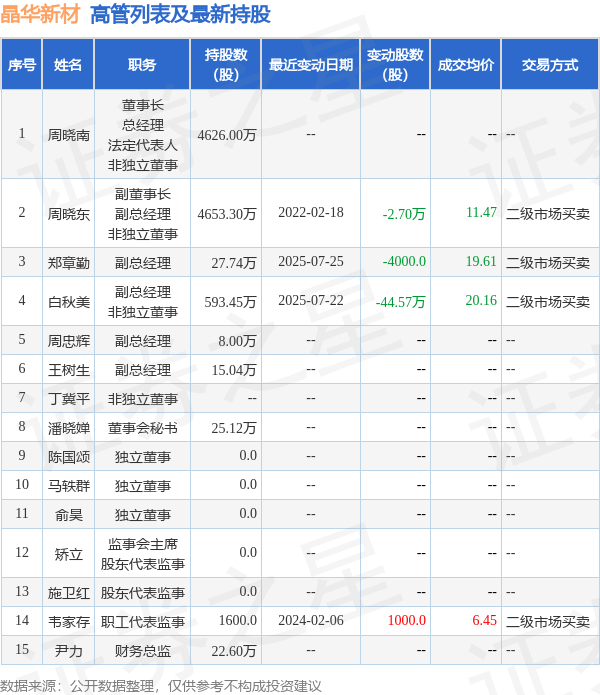Click 二级市场买卖 in 韦家存's row
Image resolution: width=600 pixels, height=695 pixels.
[x=548, y=621]
